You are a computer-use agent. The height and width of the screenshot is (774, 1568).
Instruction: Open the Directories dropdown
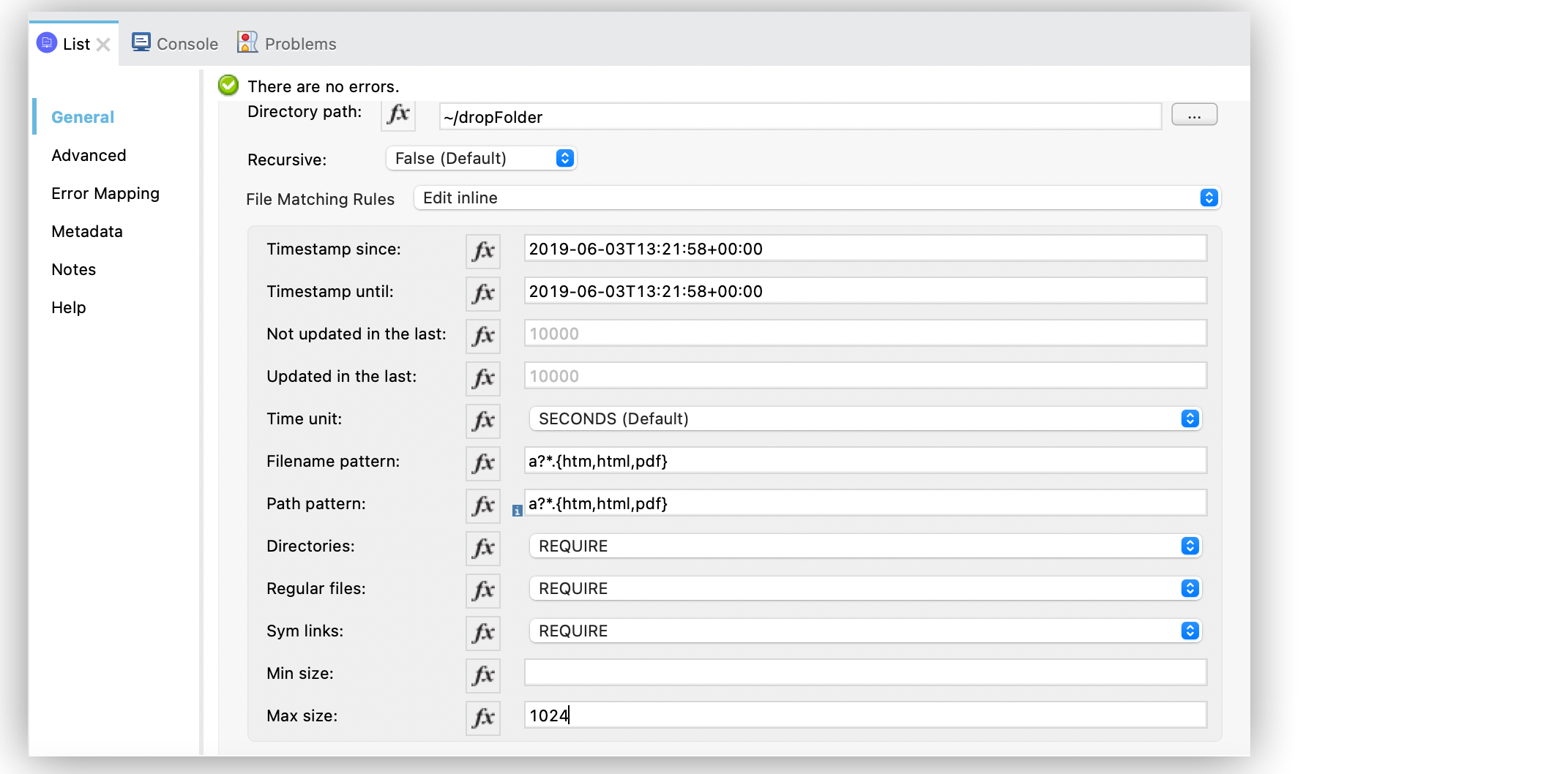[865, 546]
